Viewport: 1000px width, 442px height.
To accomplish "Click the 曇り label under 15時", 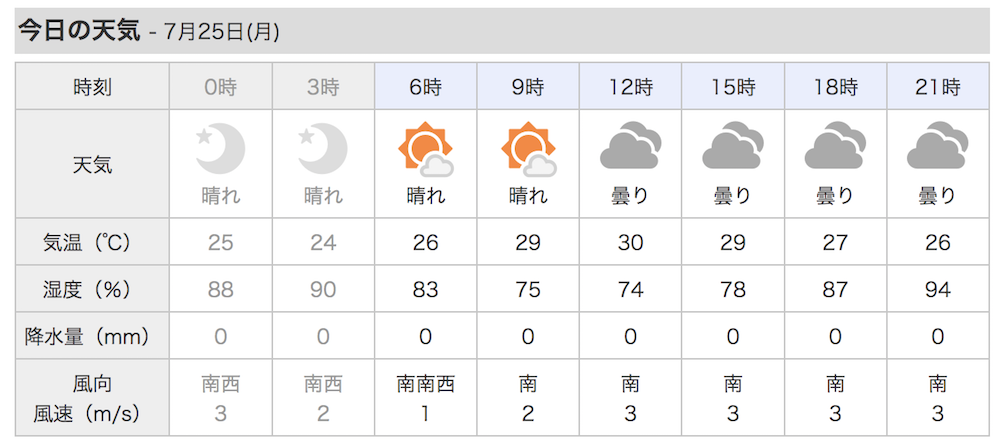I will [x=733, y=196].
